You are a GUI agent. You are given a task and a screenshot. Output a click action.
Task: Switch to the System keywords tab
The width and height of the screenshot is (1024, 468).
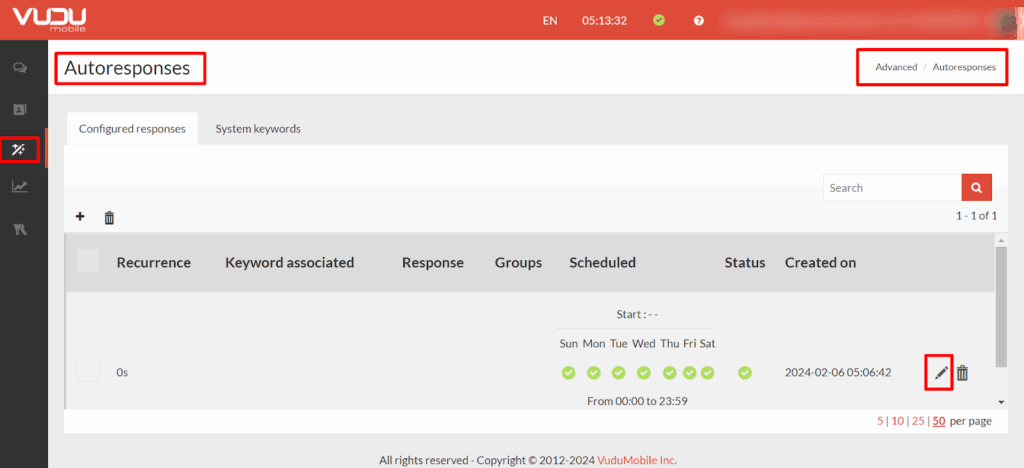(x=258, y=129)
